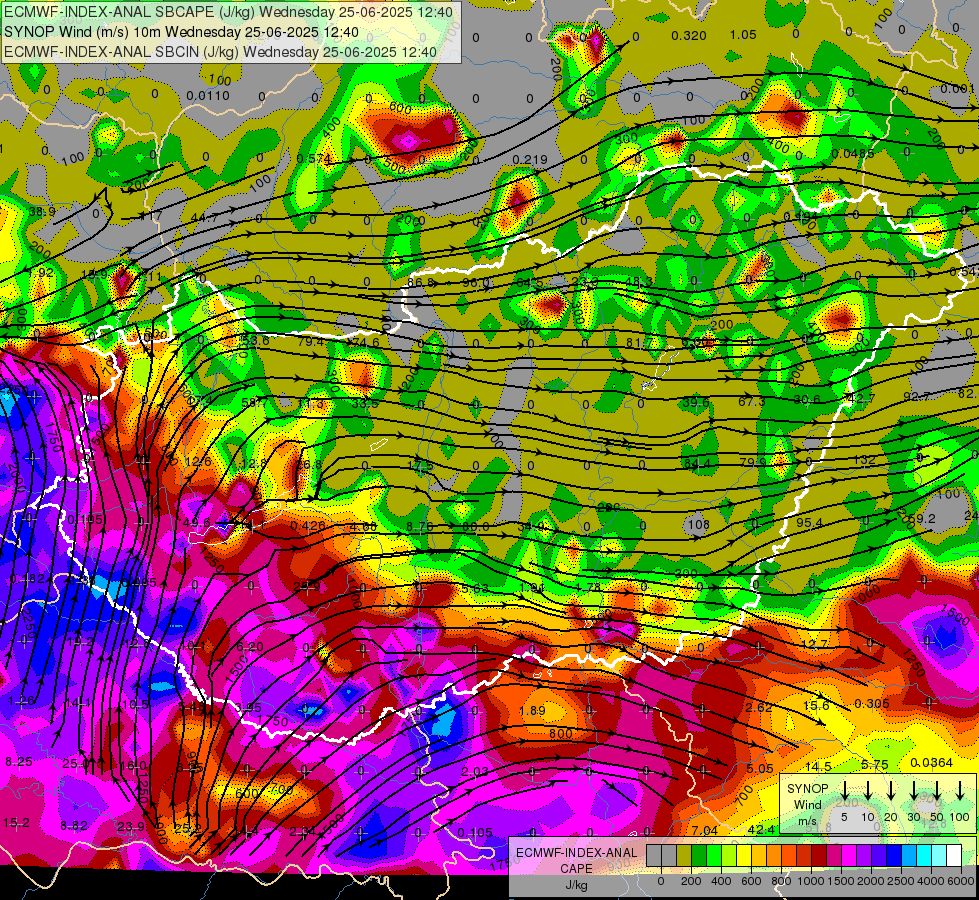979x900 pixels.
Task: Pick the dark red swatch before 1500
Action: [819, 855]
